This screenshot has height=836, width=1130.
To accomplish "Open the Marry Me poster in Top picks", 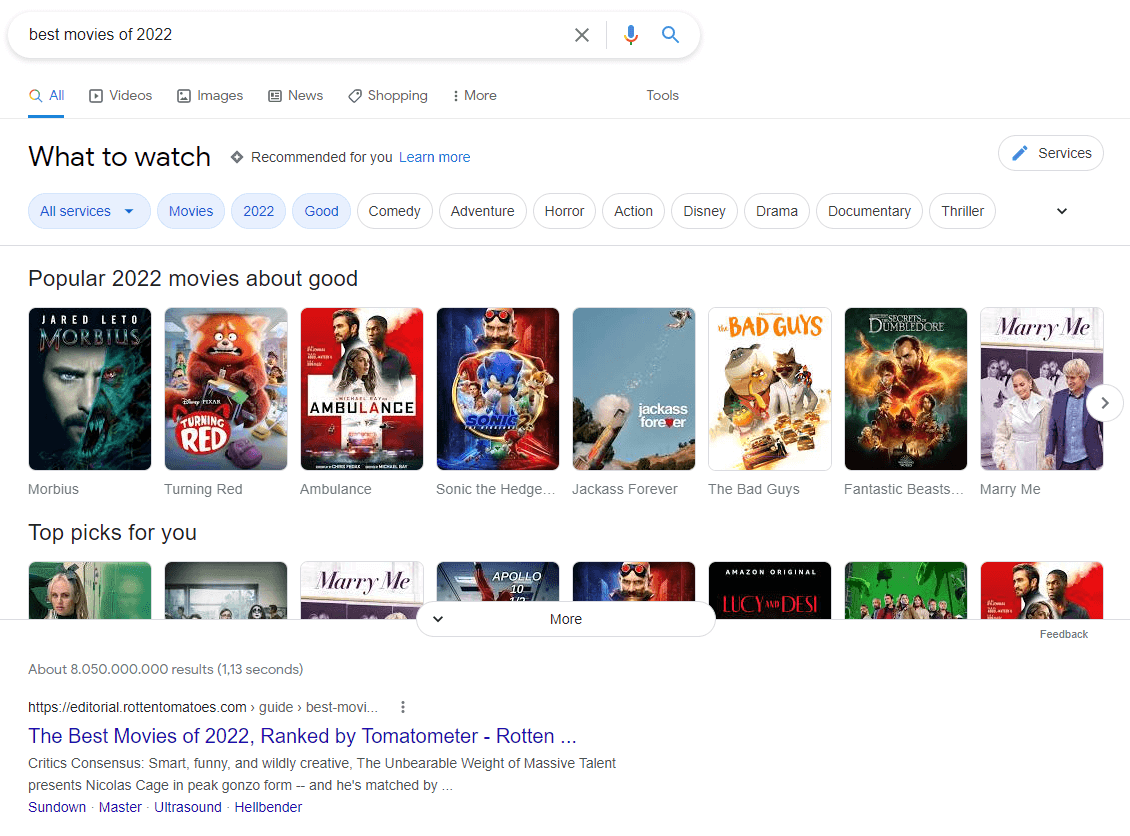I will [x=362, y=590].
